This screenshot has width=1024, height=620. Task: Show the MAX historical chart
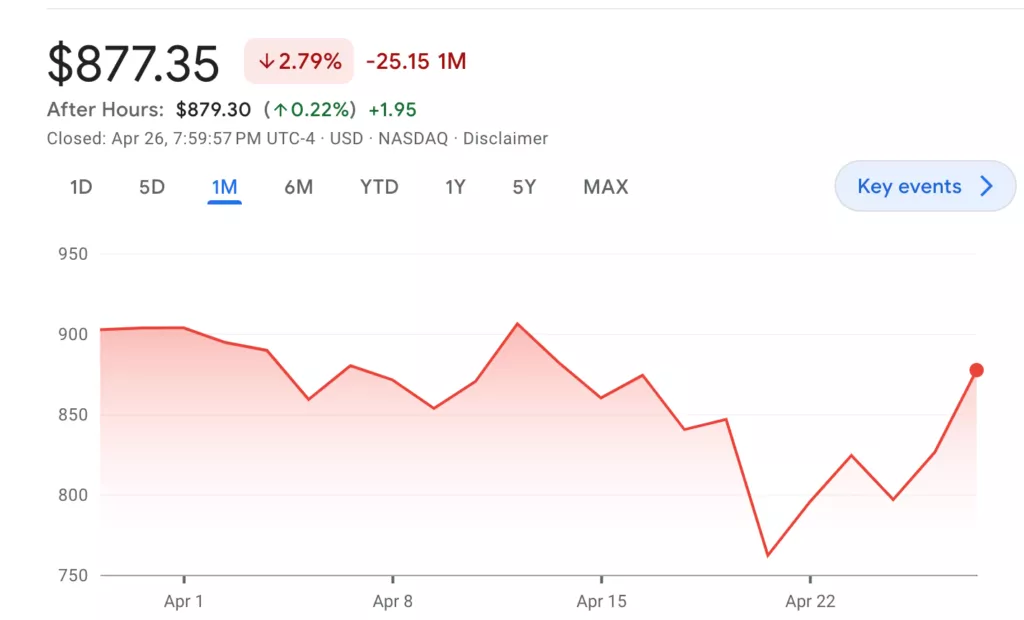(x=605, y=187)
